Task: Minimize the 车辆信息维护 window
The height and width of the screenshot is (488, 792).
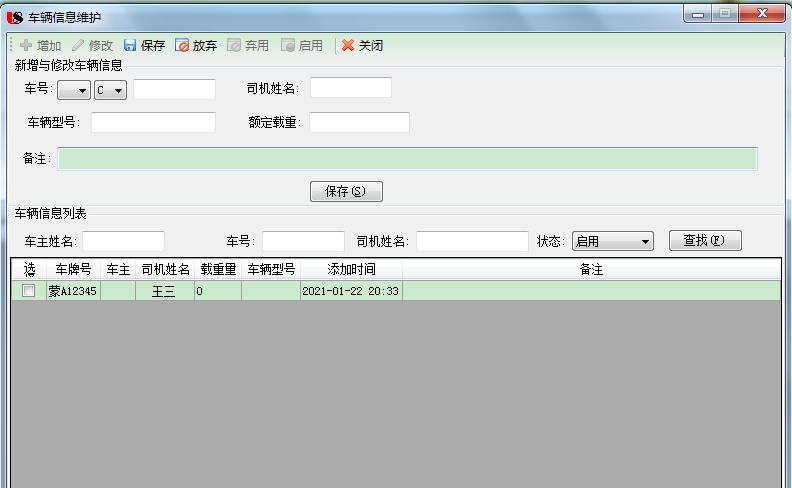Action: point(698,14)
